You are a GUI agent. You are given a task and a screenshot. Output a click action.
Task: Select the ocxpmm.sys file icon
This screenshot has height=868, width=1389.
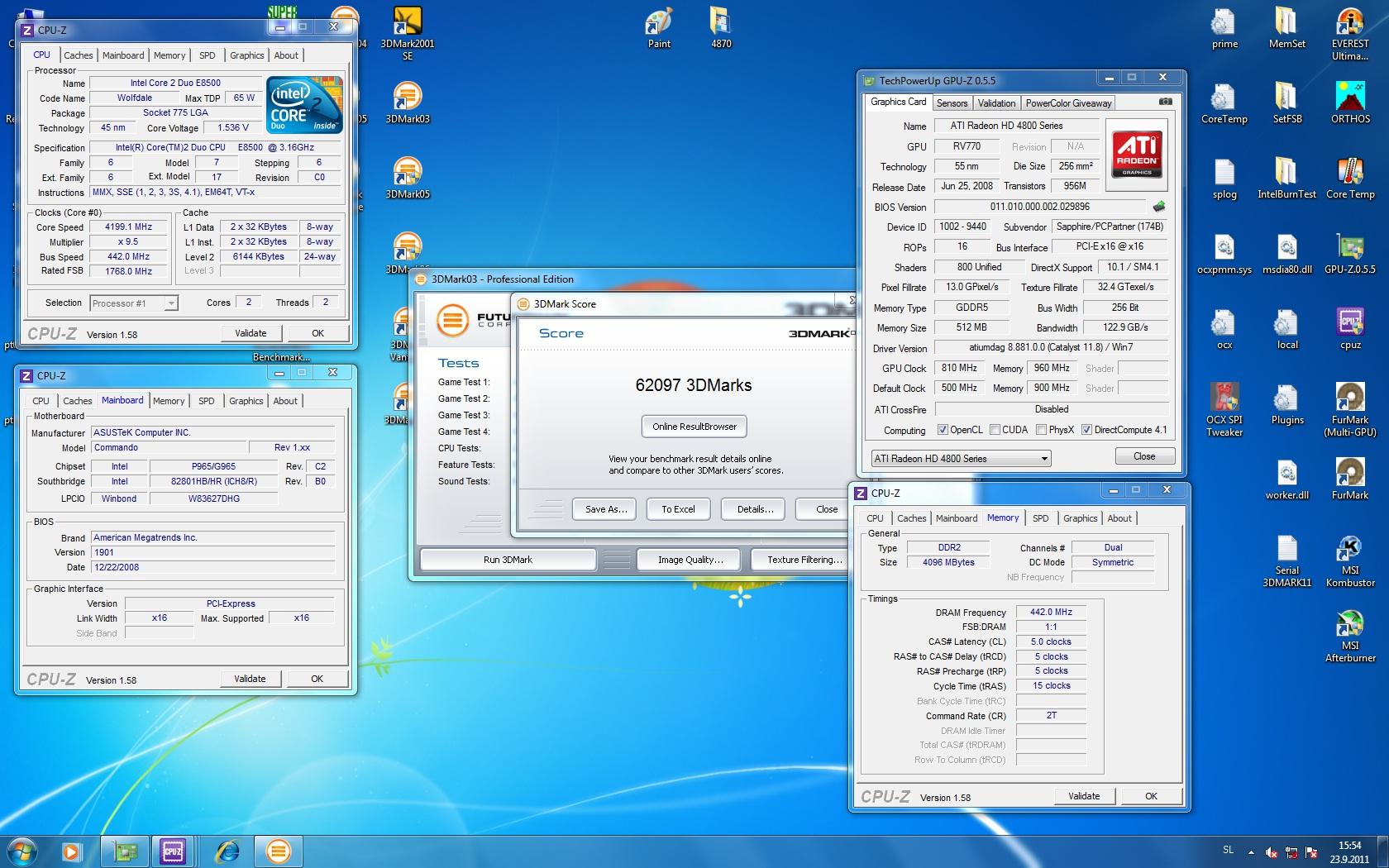click(x=1224, y=255)
